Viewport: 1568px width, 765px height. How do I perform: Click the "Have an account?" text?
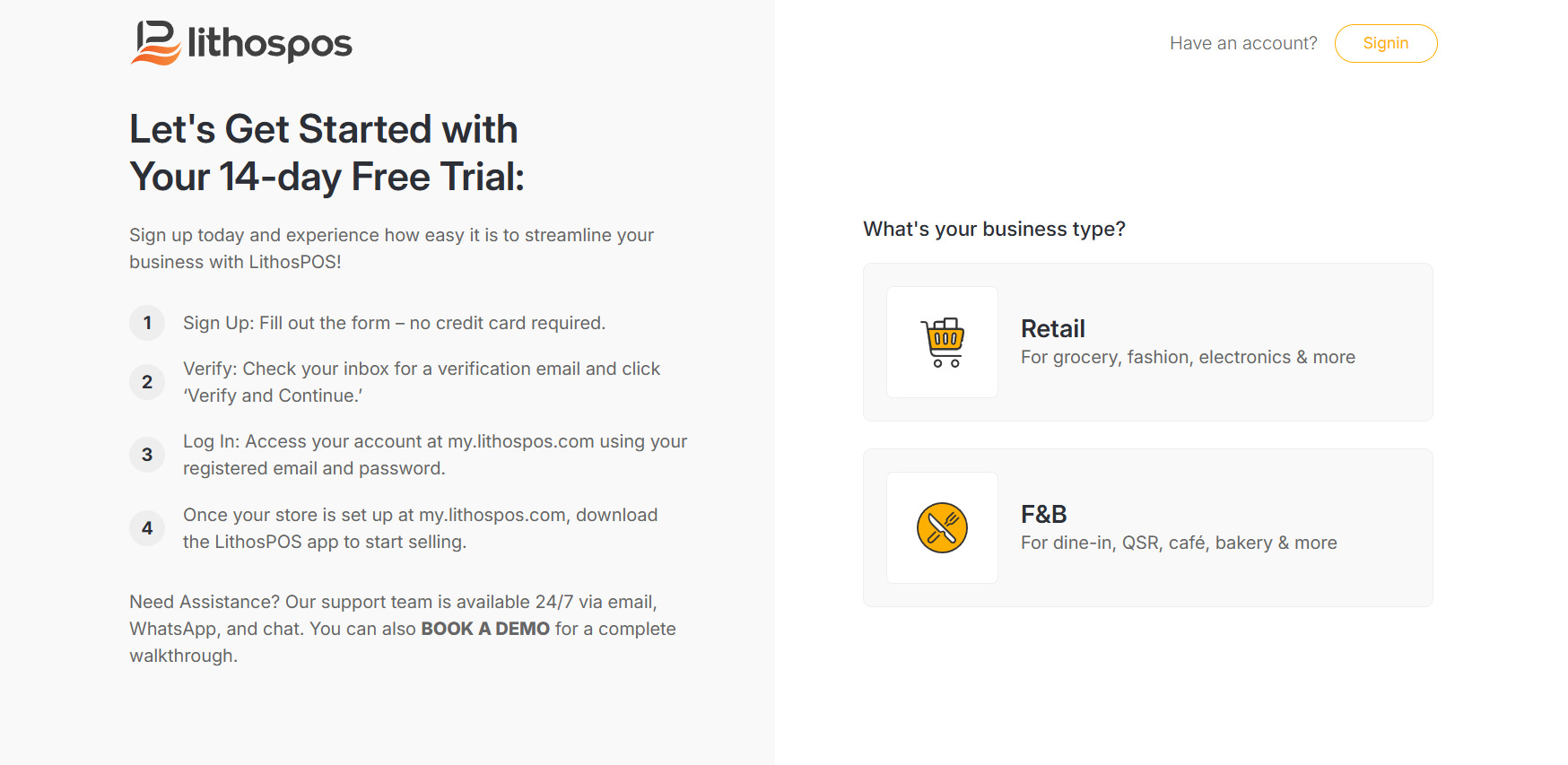pyautogui.click(x=1243, y=43)
